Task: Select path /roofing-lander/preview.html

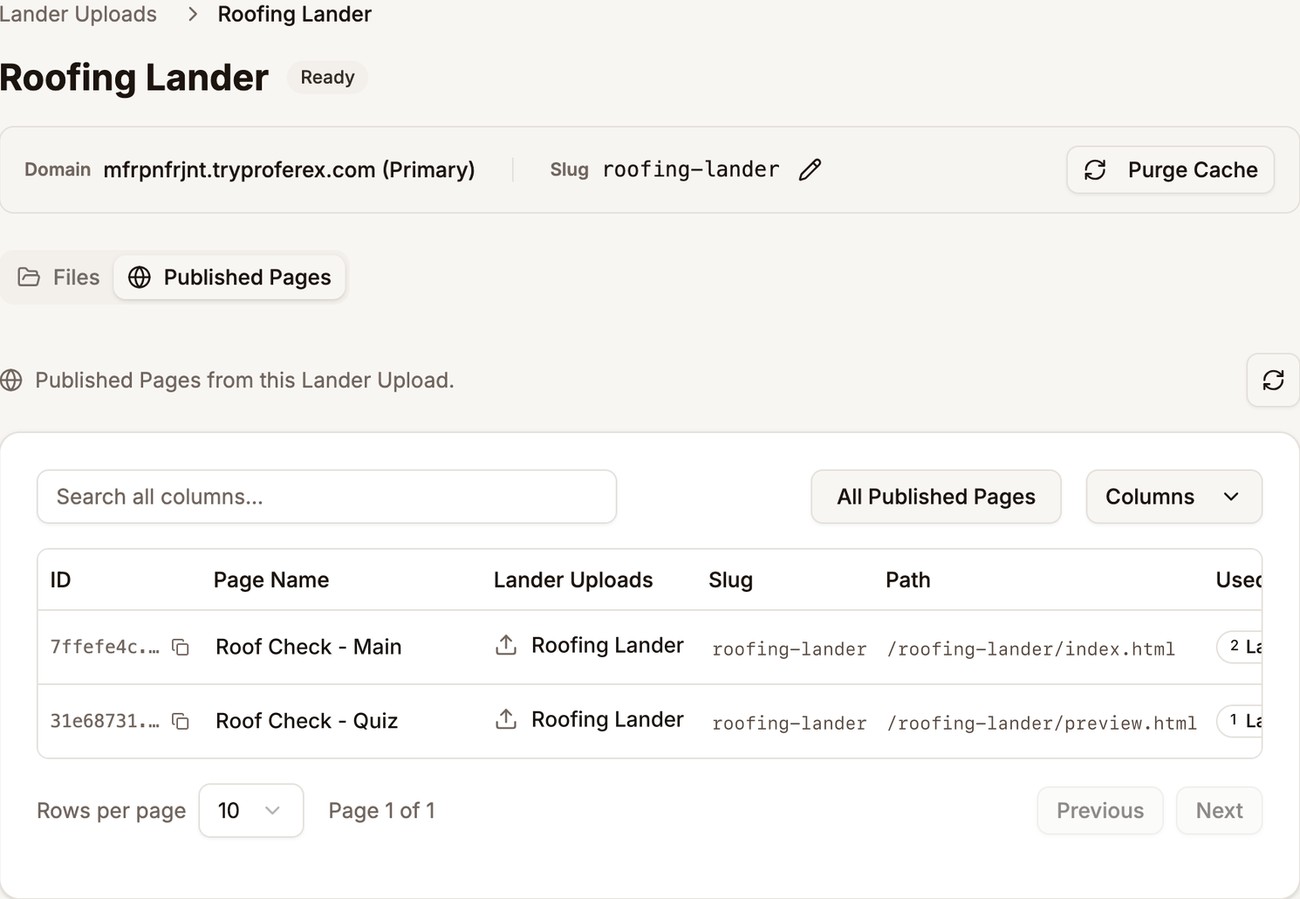Action: pyautogui.click(x=1042, y=723)
